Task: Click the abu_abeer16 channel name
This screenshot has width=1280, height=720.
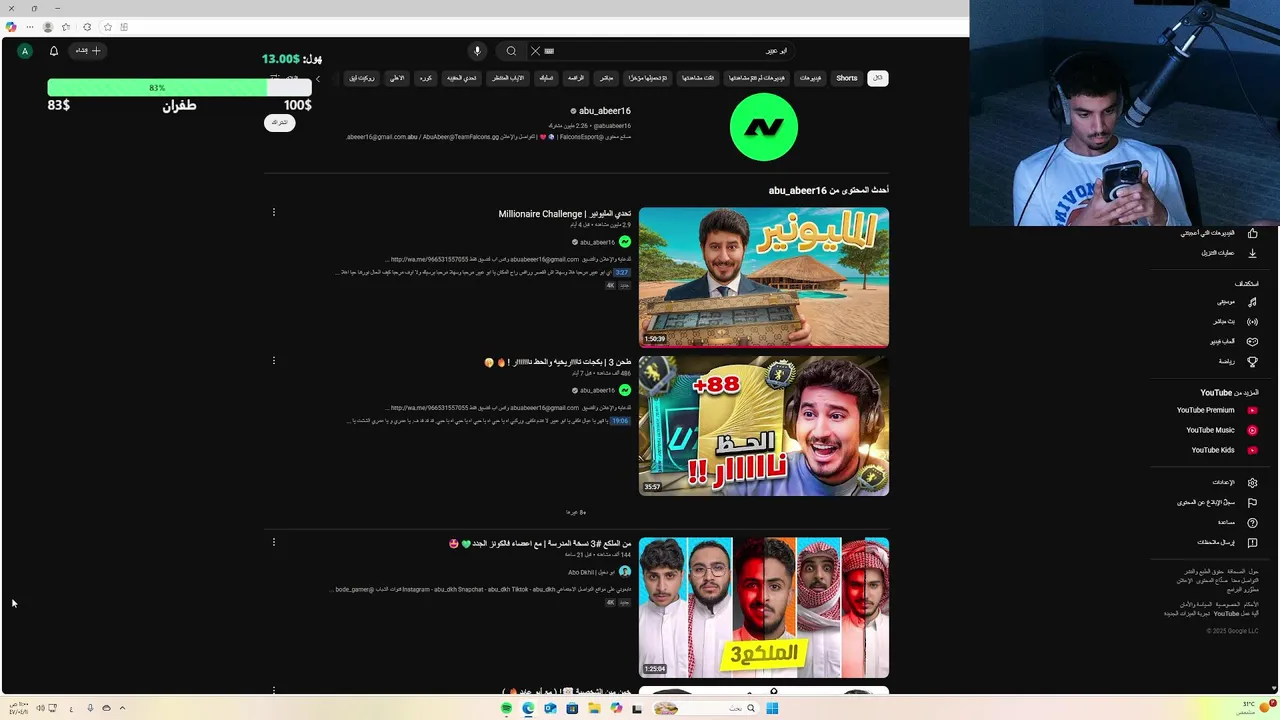Action: pos(605,111)
